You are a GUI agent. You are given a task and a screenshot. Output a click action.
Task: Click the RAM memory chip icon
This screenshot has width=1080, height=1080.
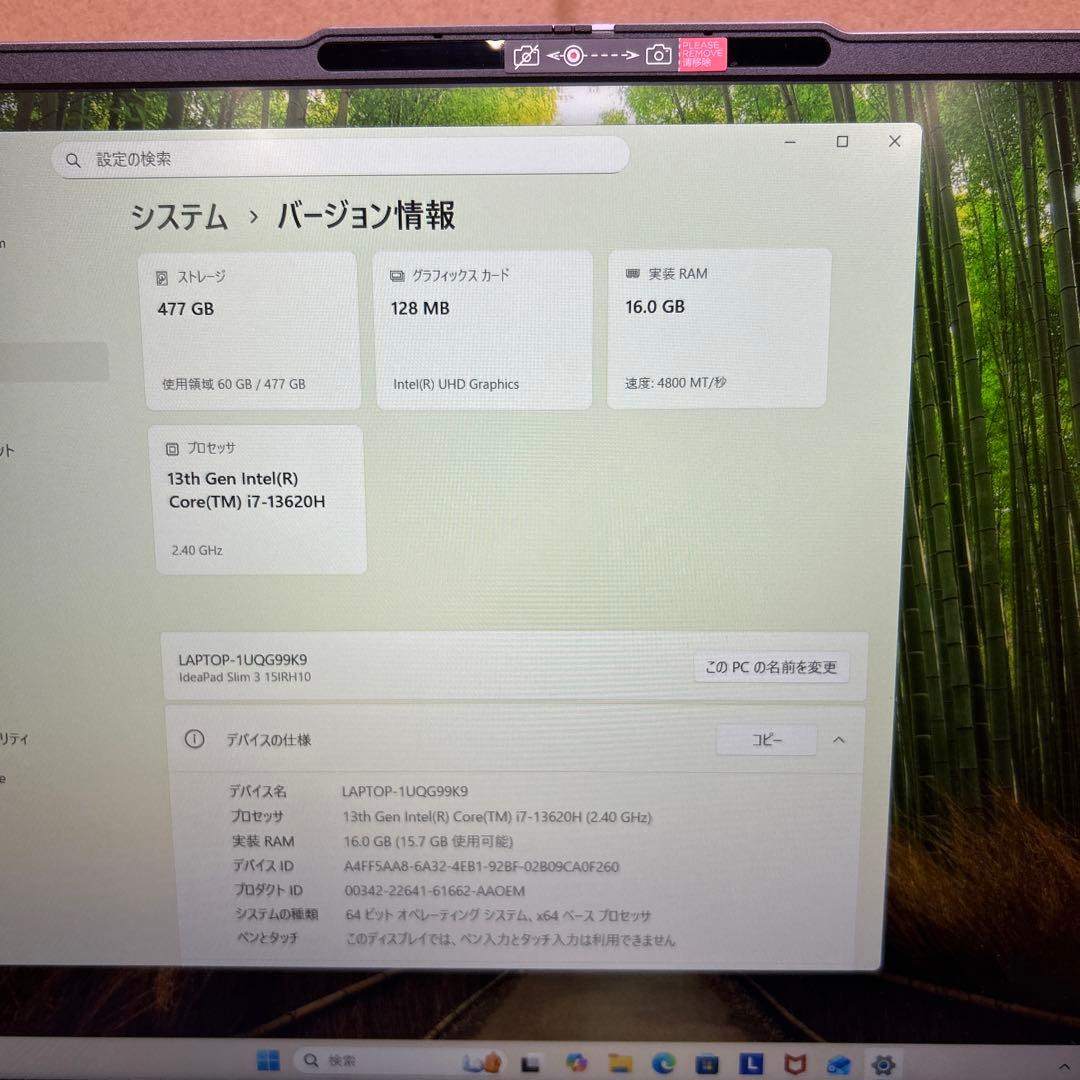pos(632,273)
